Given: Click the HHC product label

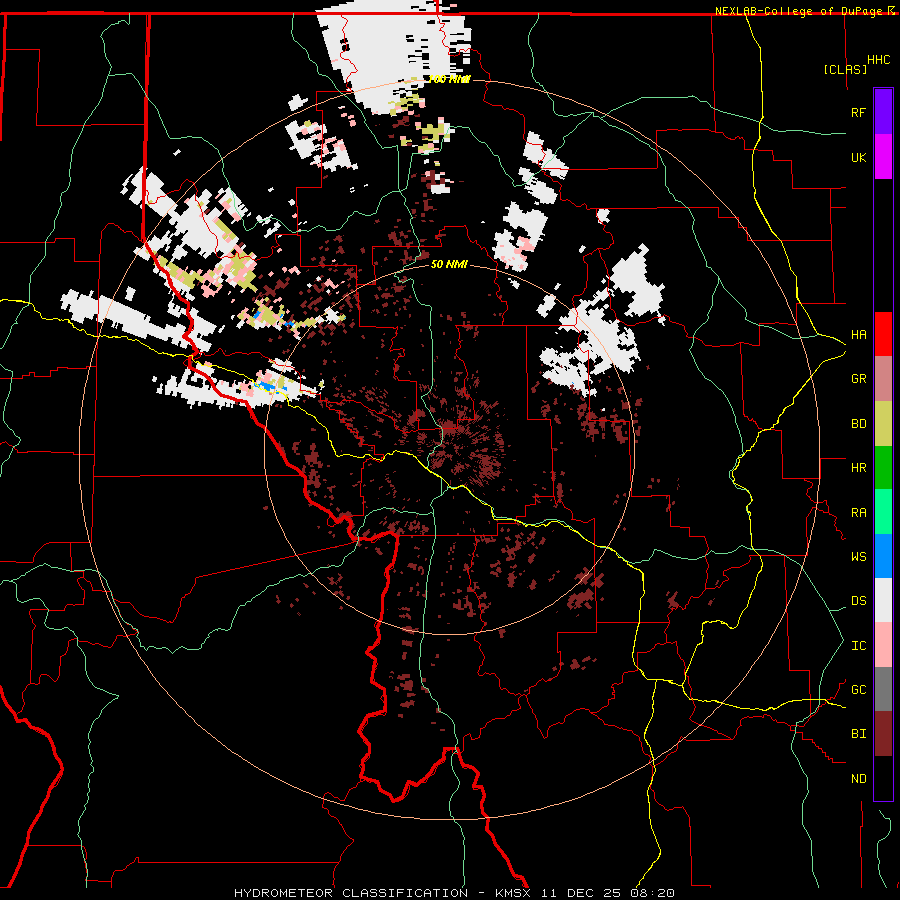Looking at the screenshot, I should tap(878, 60).
